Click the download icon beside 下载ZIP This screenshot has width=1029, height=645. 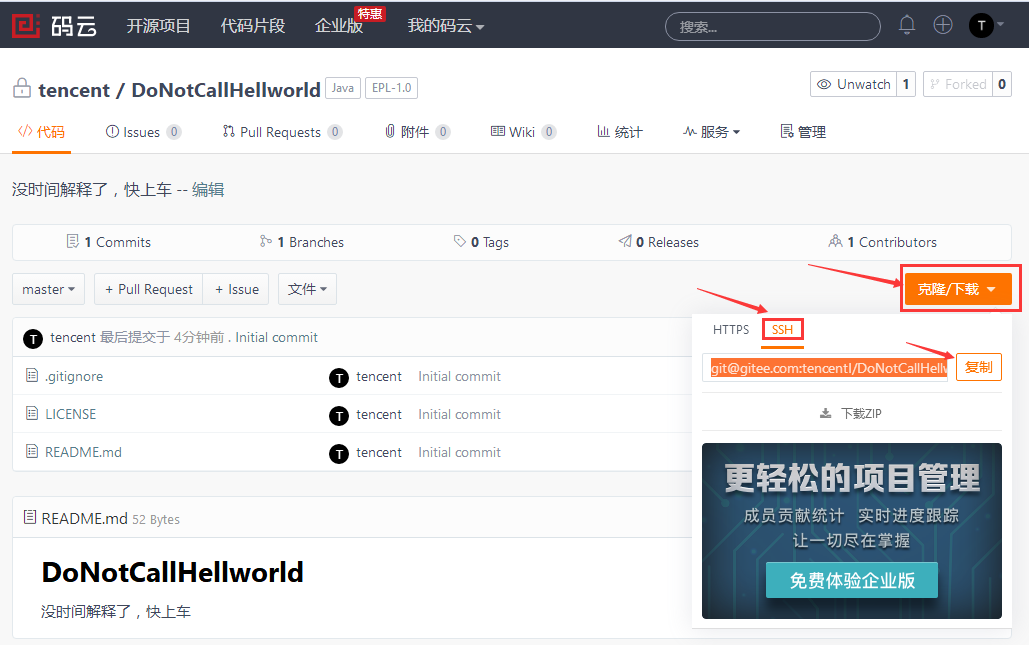tap(825, 413)
